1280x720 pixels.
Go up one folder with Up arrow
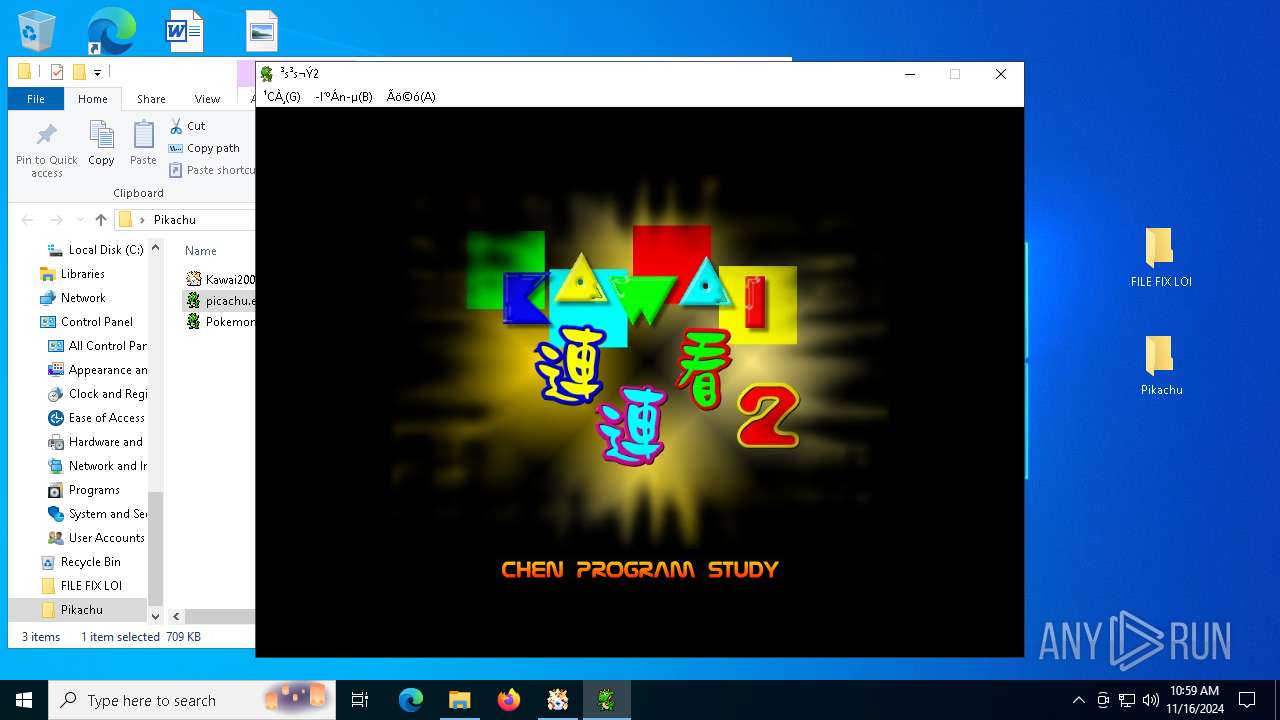click(100, 220)
